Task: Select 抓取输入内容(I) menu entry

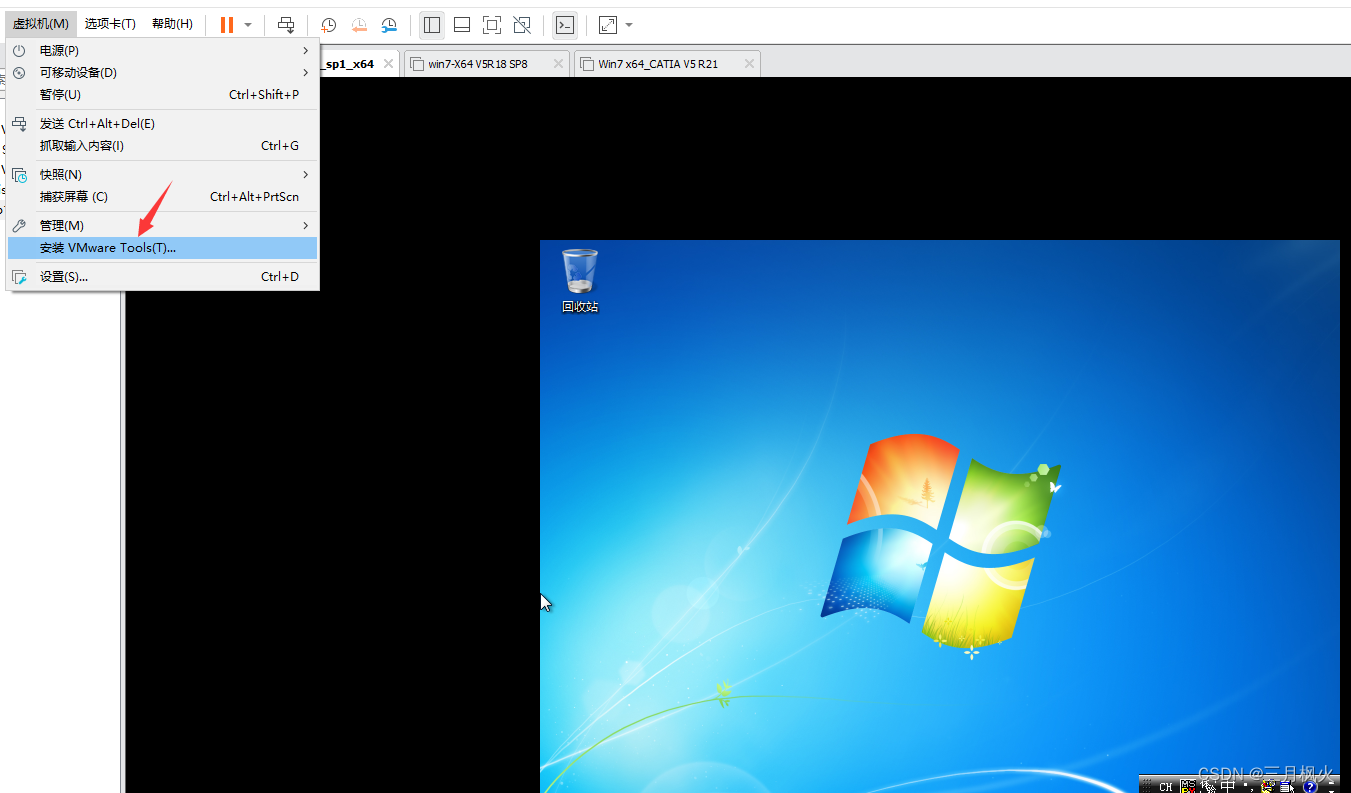Action: pyautogui.click(x=162, y=145)
